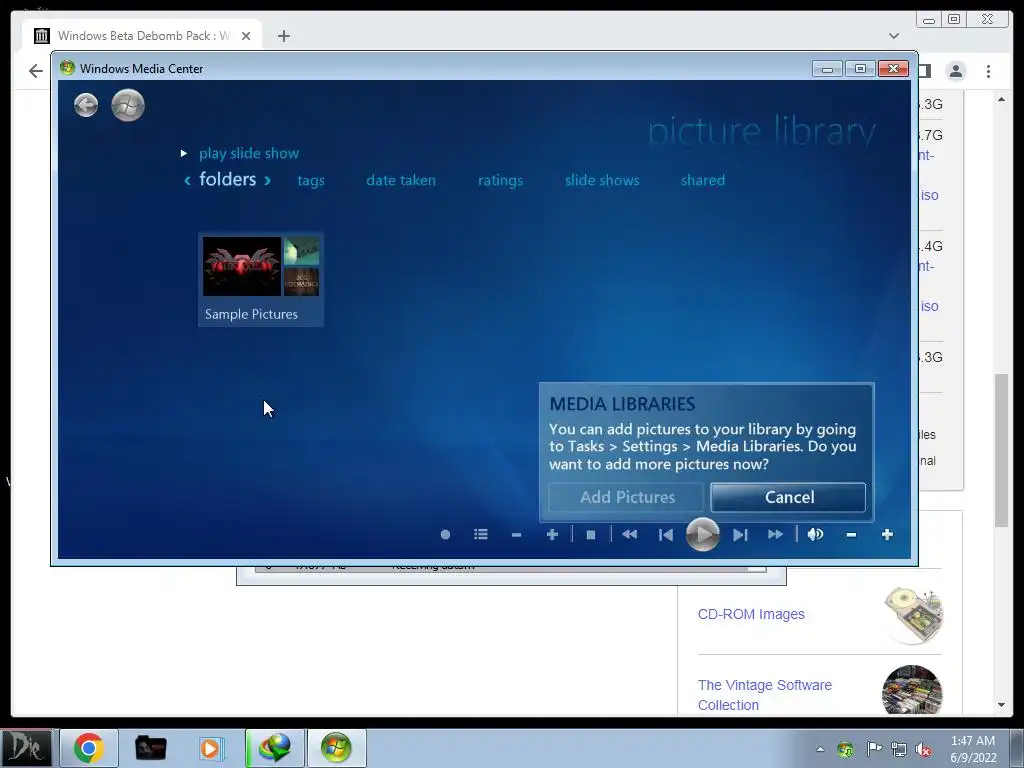This screenshot has height=768, width=1024.
Task: Open a new Chrome tab
Action: tap(283, 36)
